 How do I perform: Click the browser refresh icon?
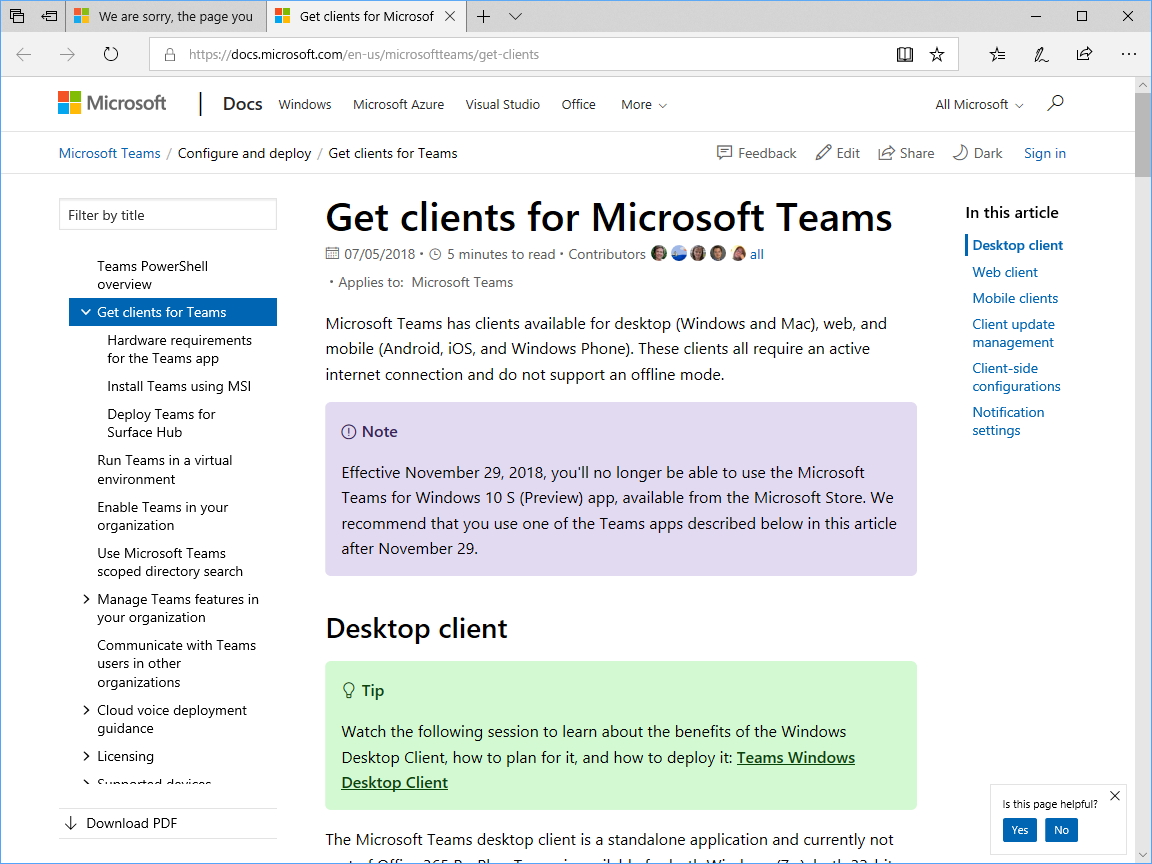pyautogui.click(x=111, y=55)
